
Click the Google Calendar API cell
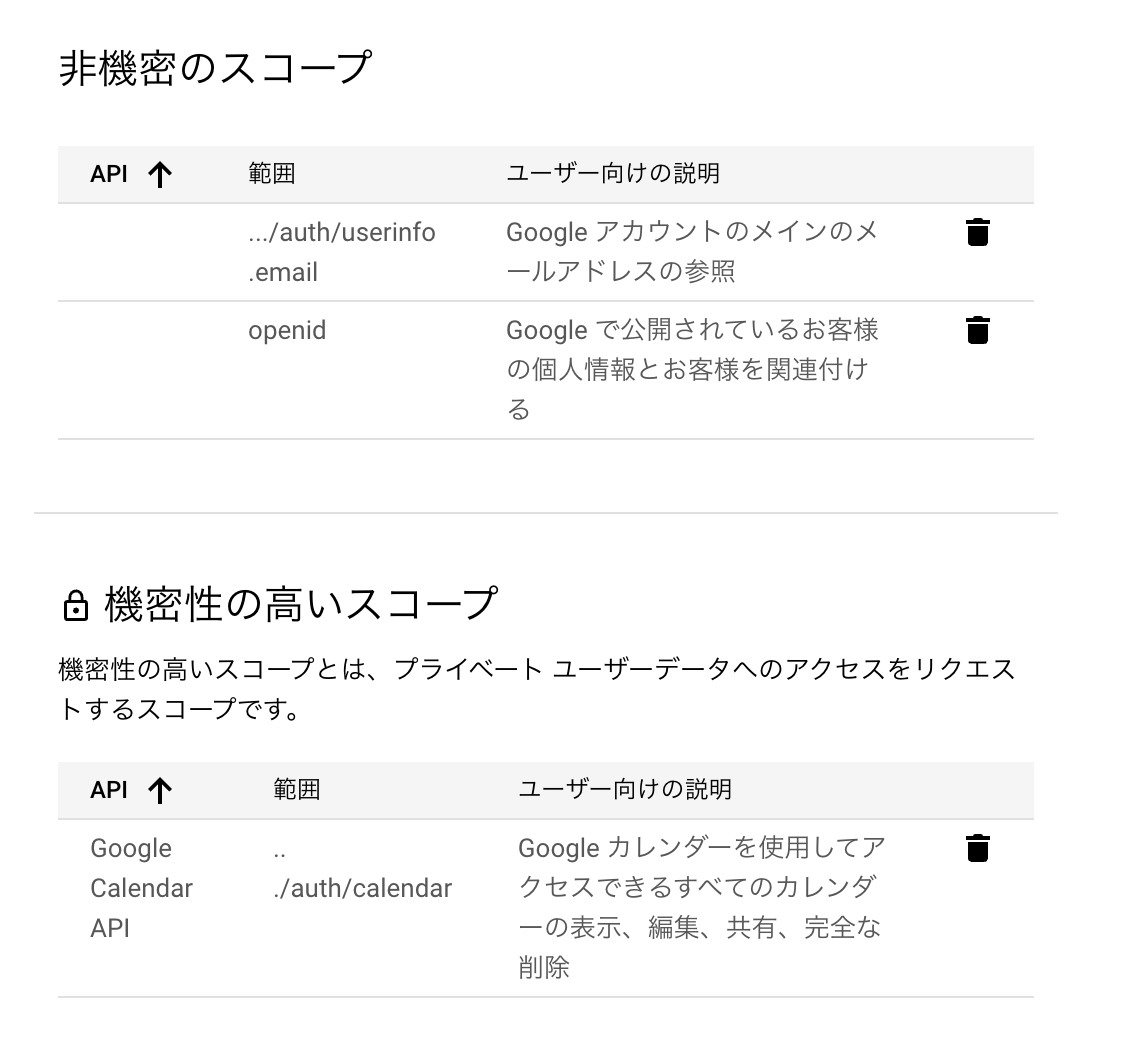click(x=141, y=888)
